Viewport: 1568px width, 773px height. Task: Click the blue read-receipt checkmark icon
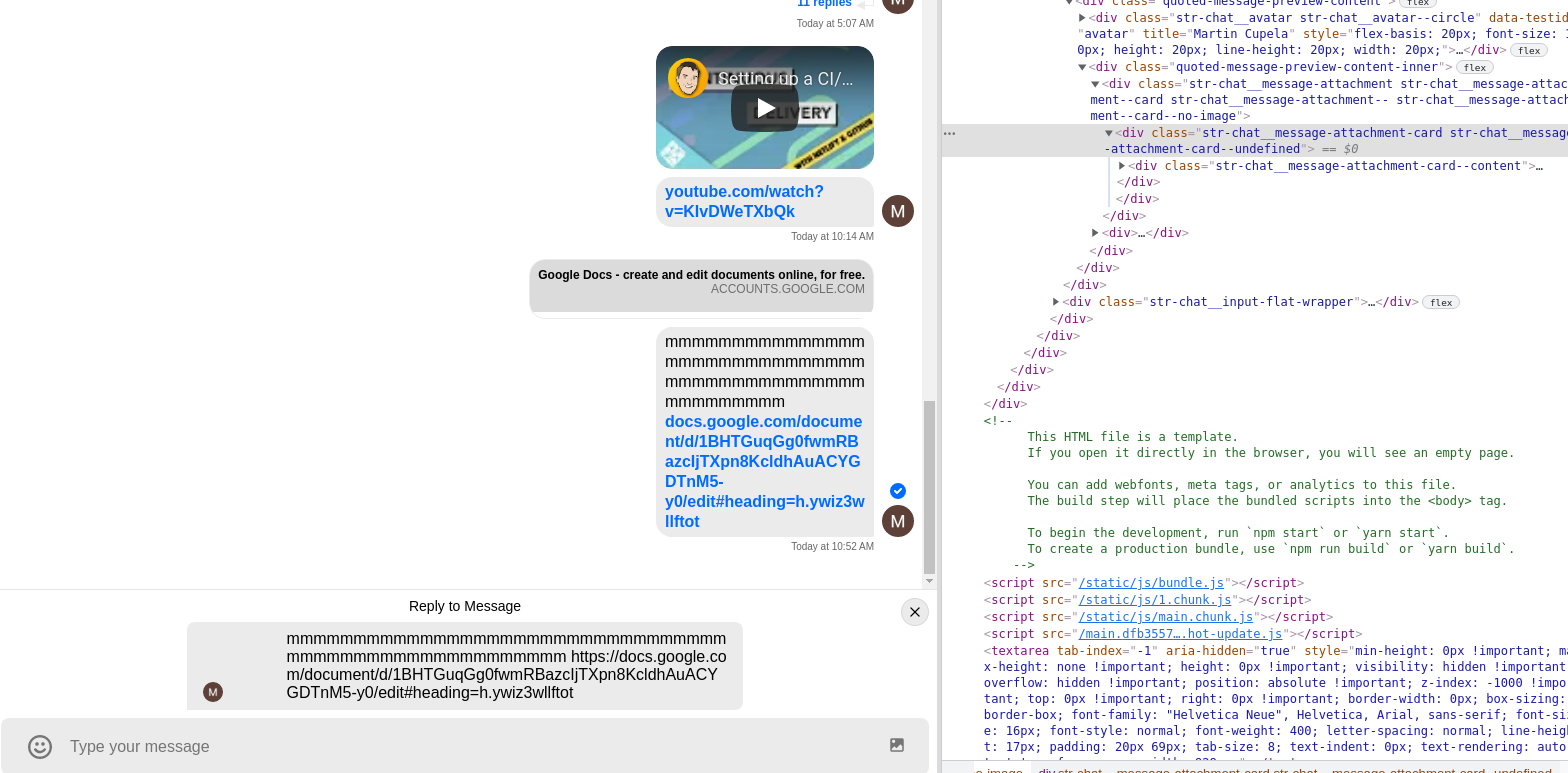pyautogui.click(x=898, y=490)
